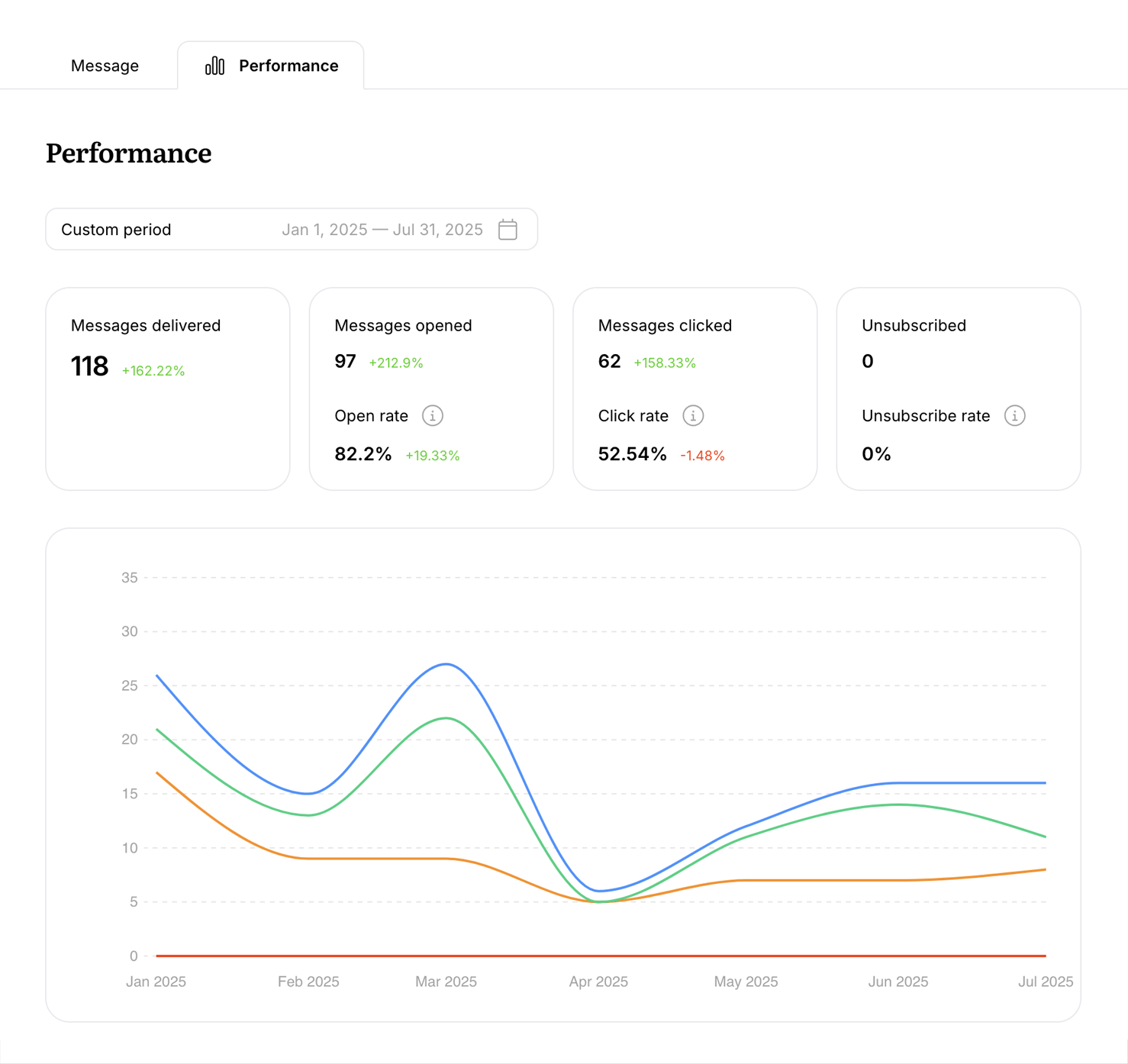Select the Messages delivered card
This screenshot has width=1128, height=1064.
click(x=167, y=389)
